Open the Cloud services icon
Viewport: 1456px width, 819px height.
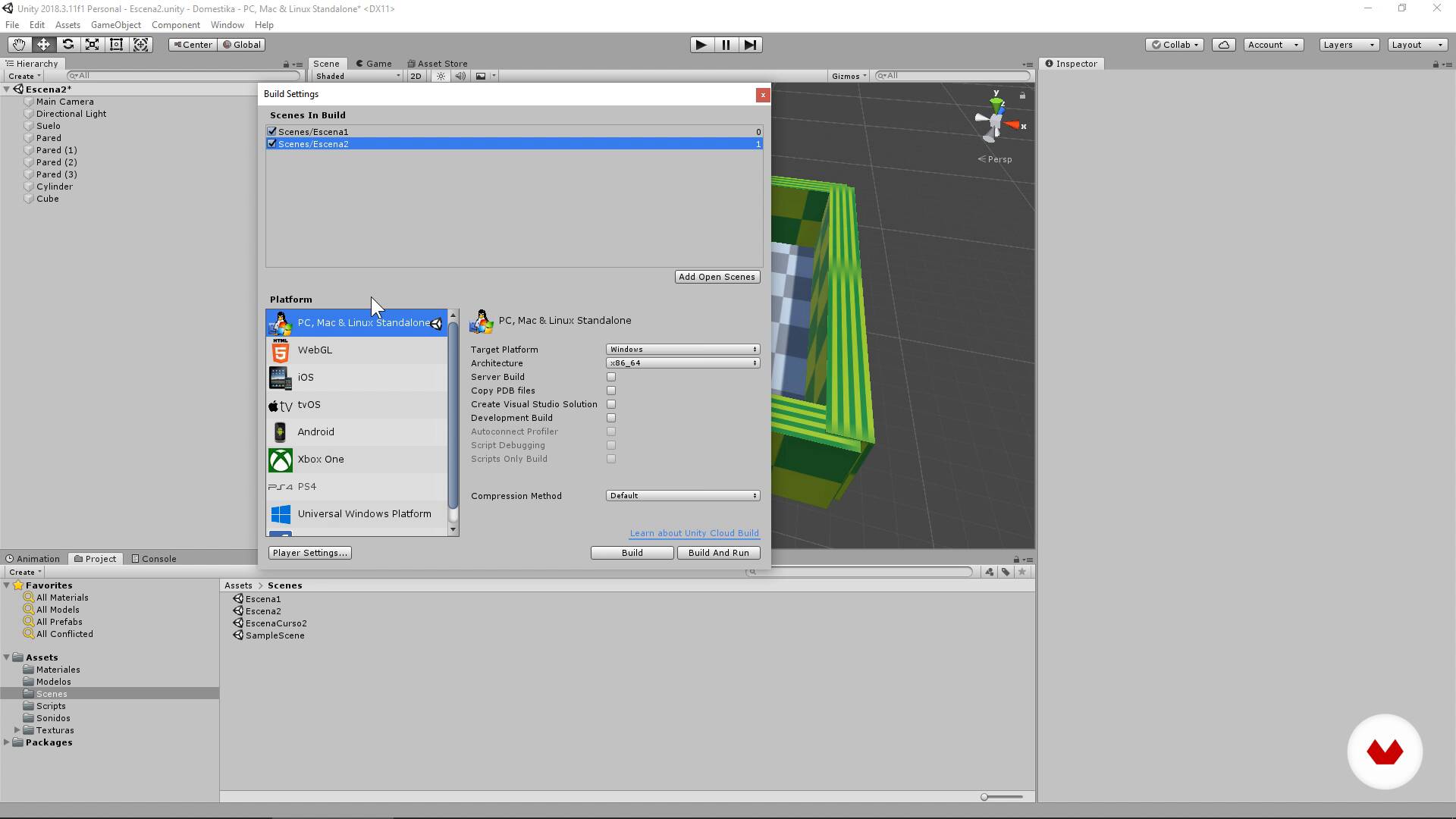1224,45
